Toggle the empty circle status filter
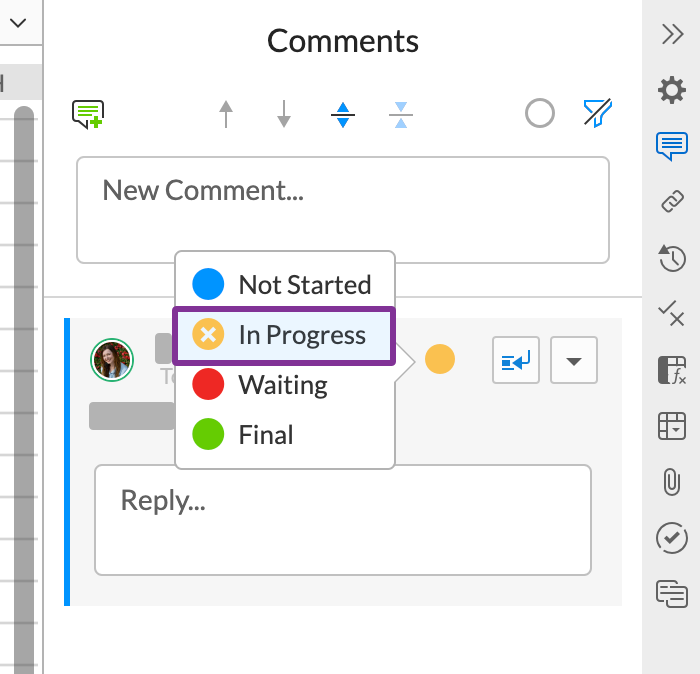 click(x=540, y=114)
